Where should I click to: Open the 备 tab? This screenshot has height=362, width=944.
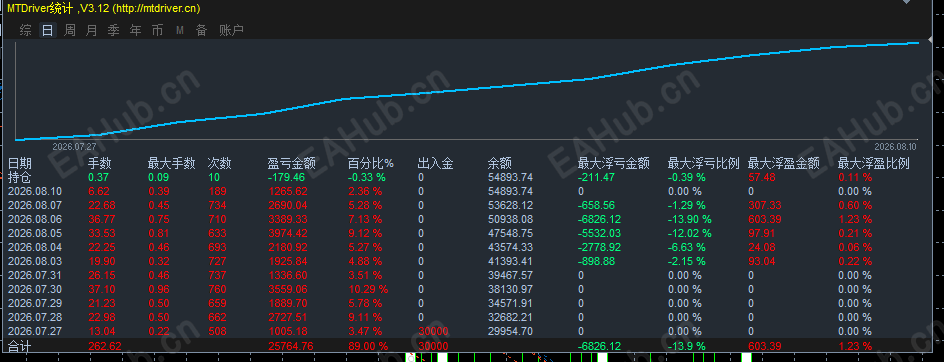pos(202,30)
